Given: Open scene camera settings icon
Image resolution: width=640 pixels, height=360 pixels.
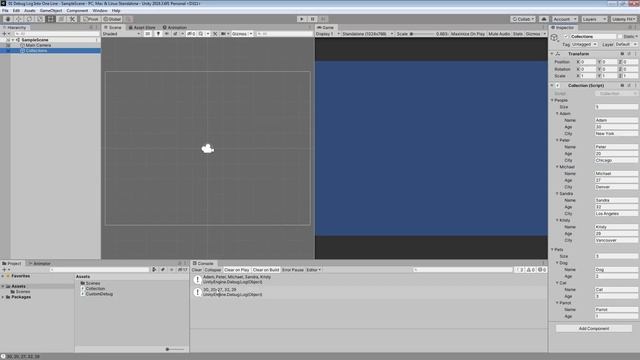Looking at the screenshot, I should click(x=223, y=34).
